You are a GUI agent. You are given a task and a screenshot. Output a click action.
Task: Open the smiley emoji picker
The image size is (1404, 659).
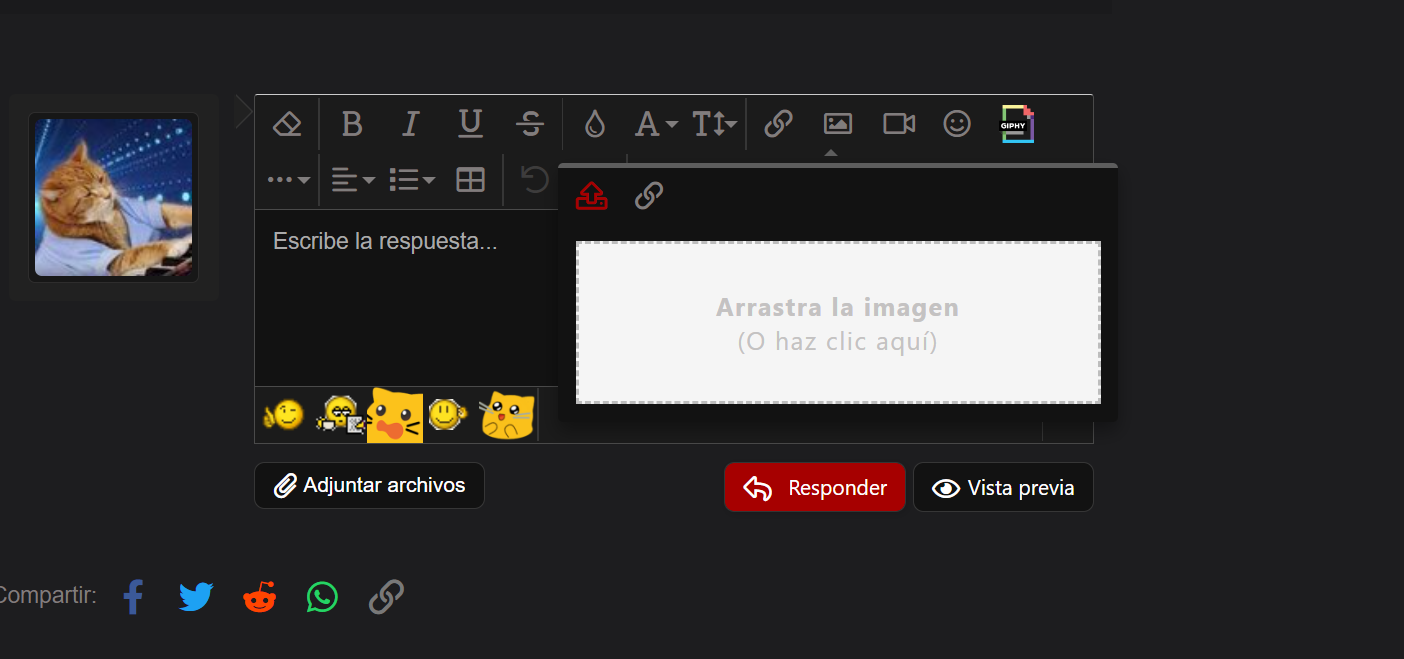957,124
